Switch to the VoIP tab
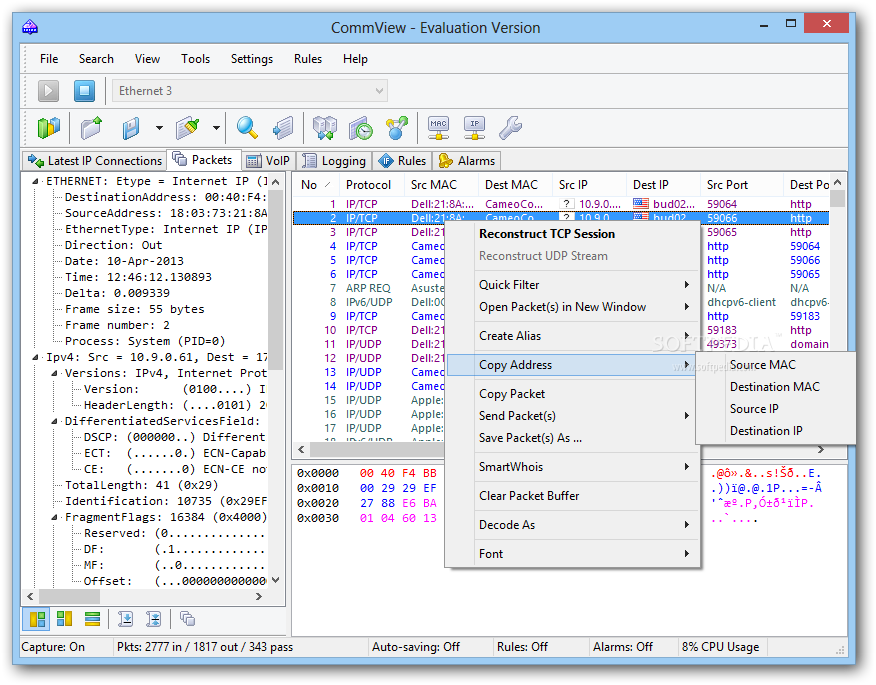Screen dimensions: 876x685 point(269,161)
